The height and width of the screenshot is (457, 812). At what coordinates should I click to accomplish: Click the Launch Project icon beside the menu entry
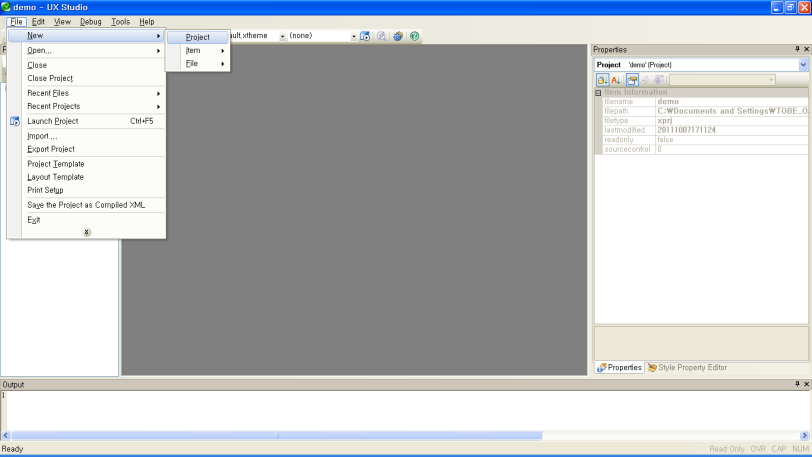14,121
